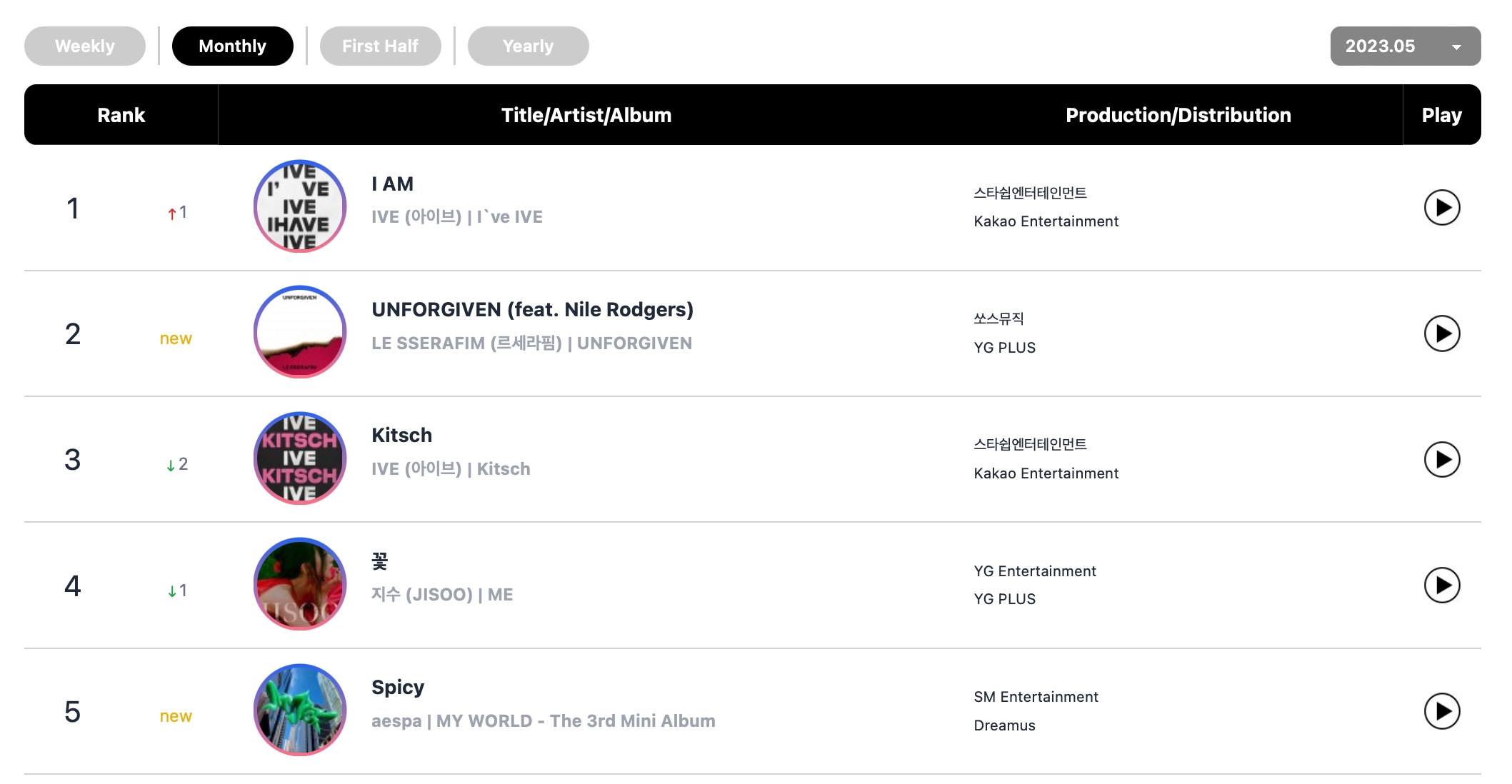The image size is (1512, 784).
Task: Open the 2023.05 month dropdown
Action: [1405, 46]
